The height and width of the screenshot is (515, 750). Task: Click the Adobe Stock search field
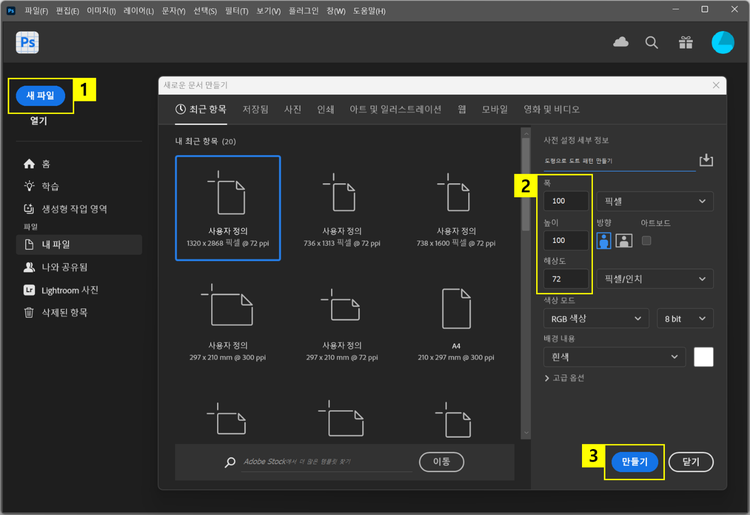(x=327, y=462)
